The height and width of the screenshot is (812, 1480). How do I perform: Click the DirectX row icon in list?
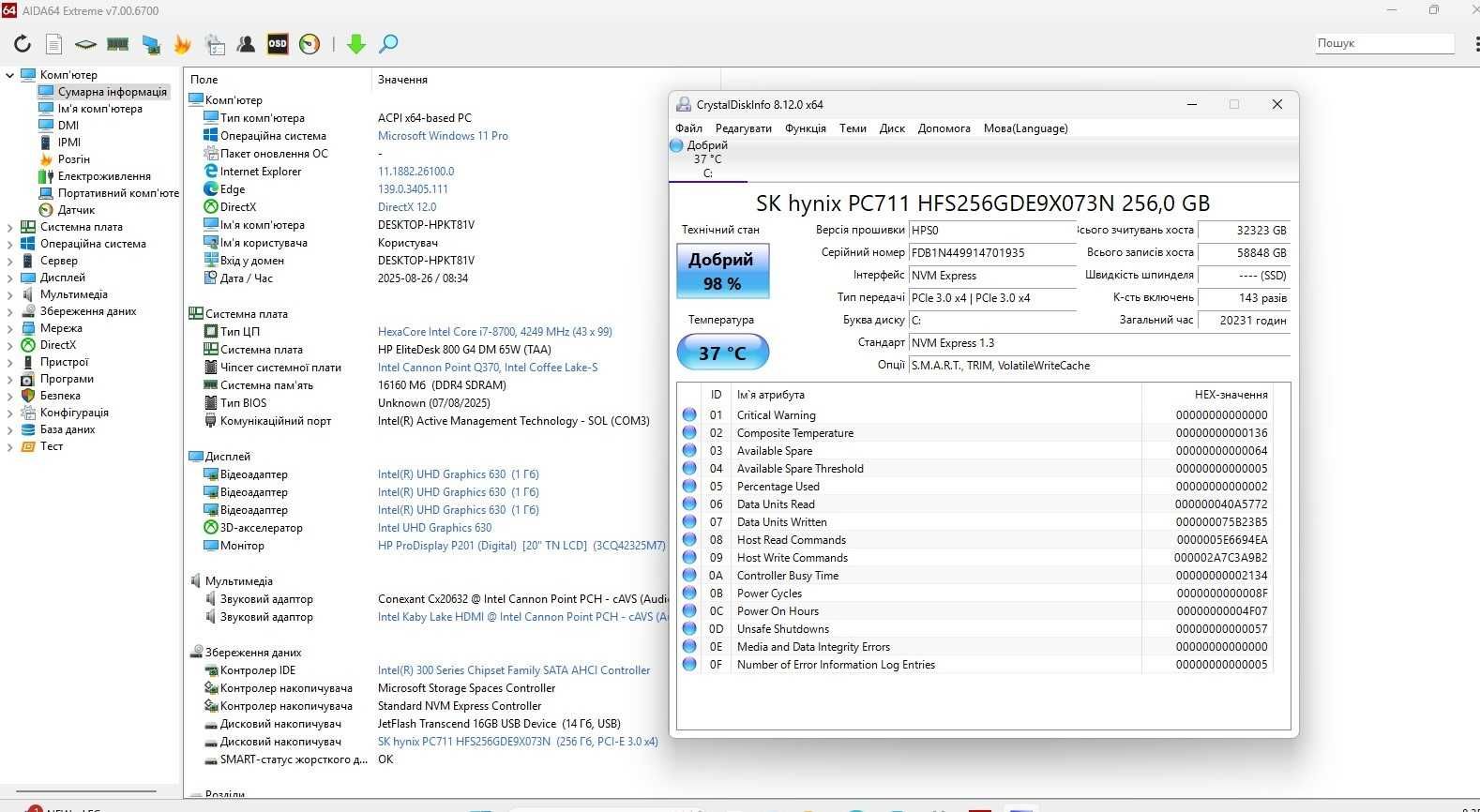click(x=211, y=207)
